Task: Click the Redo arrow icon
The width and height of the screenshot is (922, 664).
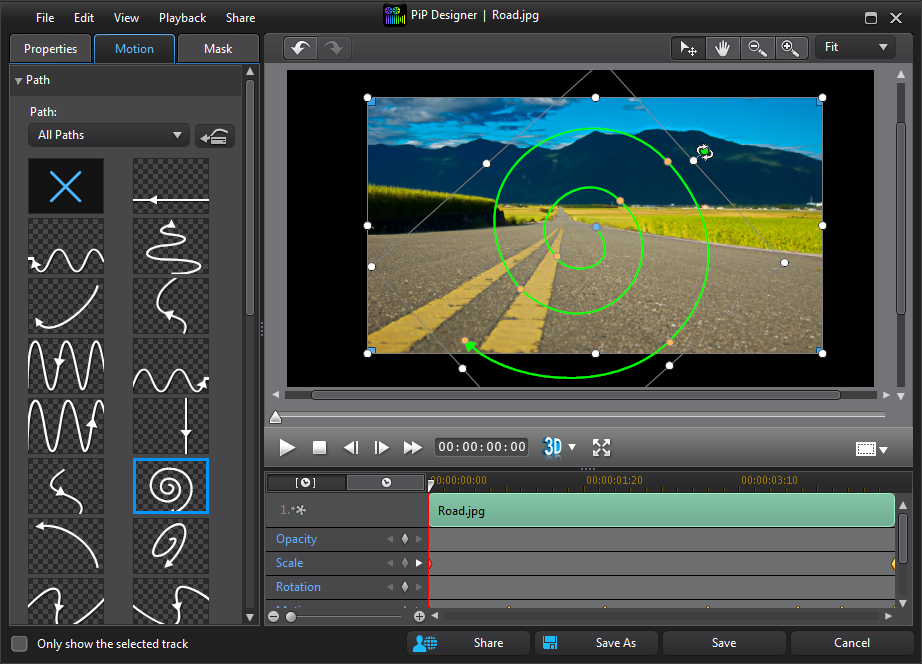Action: coord(334,47)
